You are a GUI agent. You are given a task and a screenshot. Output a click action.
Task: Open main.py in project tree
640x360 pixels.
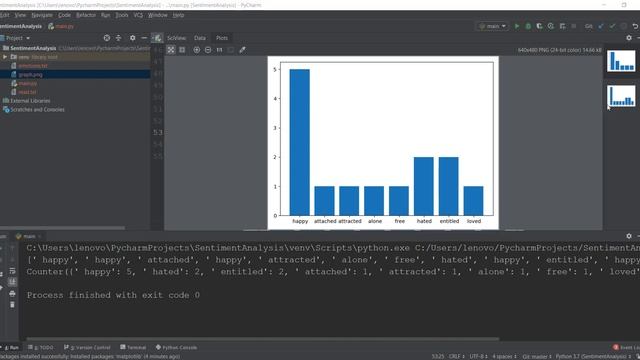tap(28, 83)
